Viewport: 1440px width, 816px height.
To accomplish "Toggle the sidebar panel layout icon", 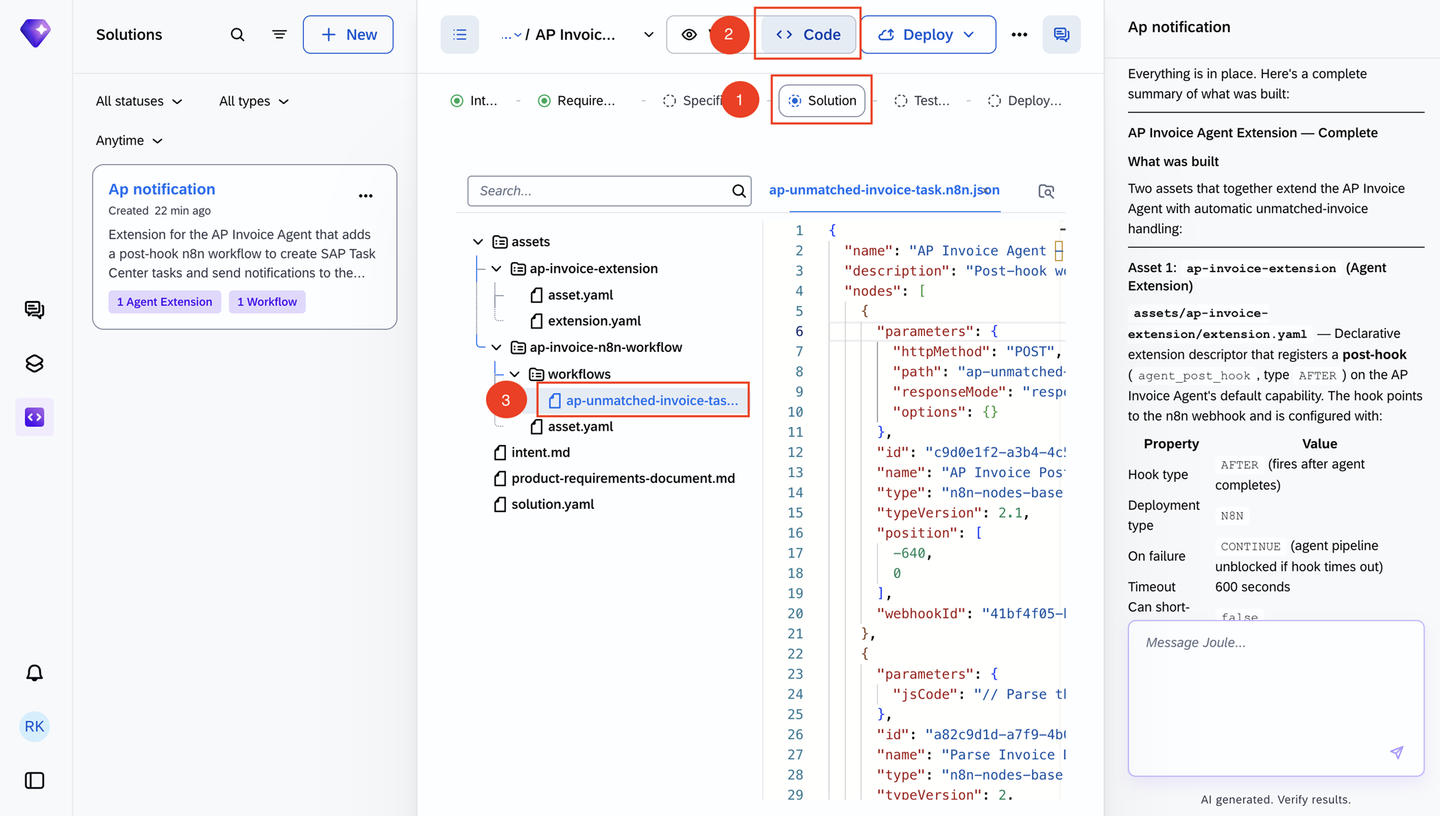I will coord(34,780).
